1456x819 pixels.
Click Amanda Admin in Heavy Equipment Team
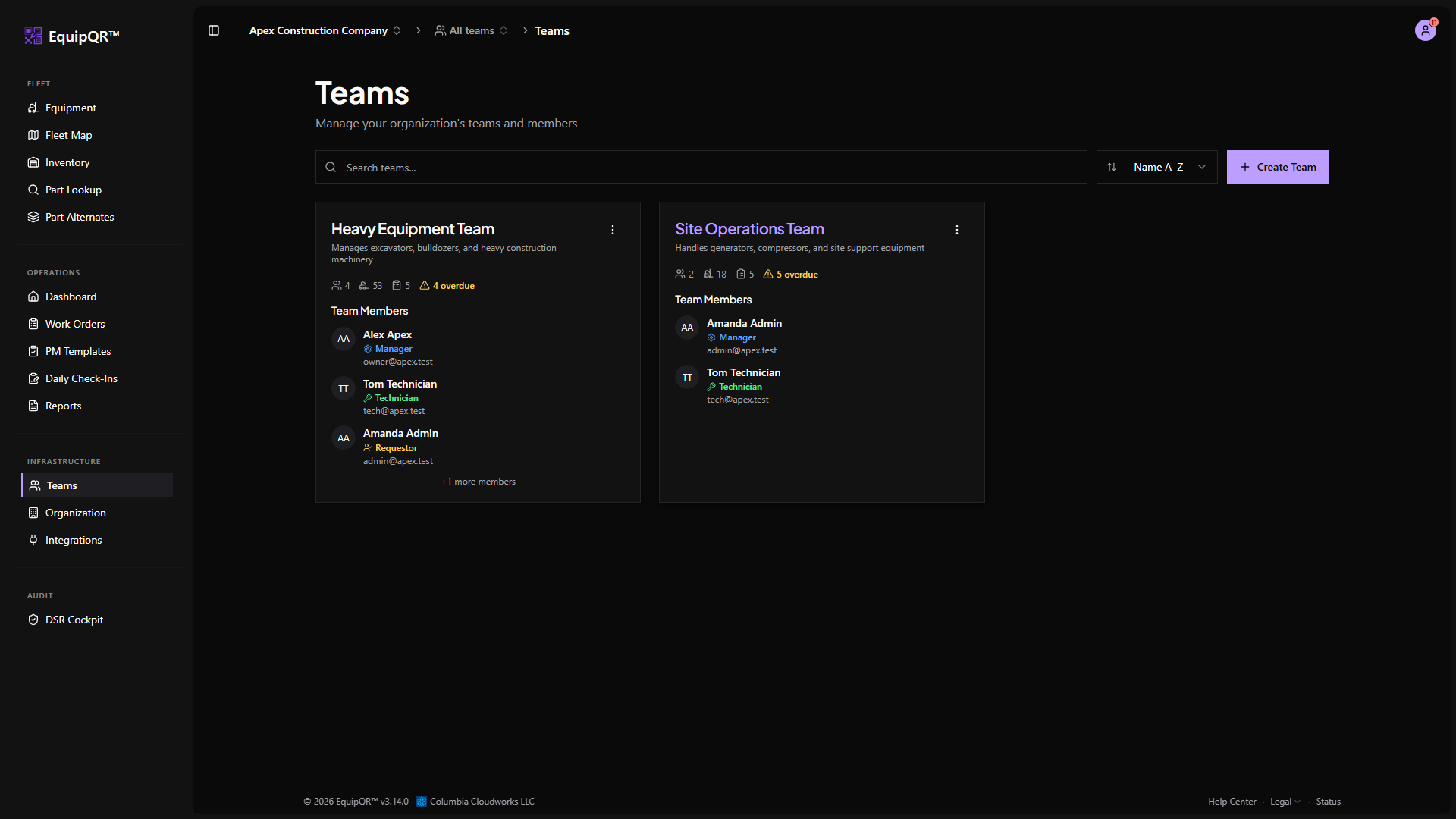tap(400, 433)
